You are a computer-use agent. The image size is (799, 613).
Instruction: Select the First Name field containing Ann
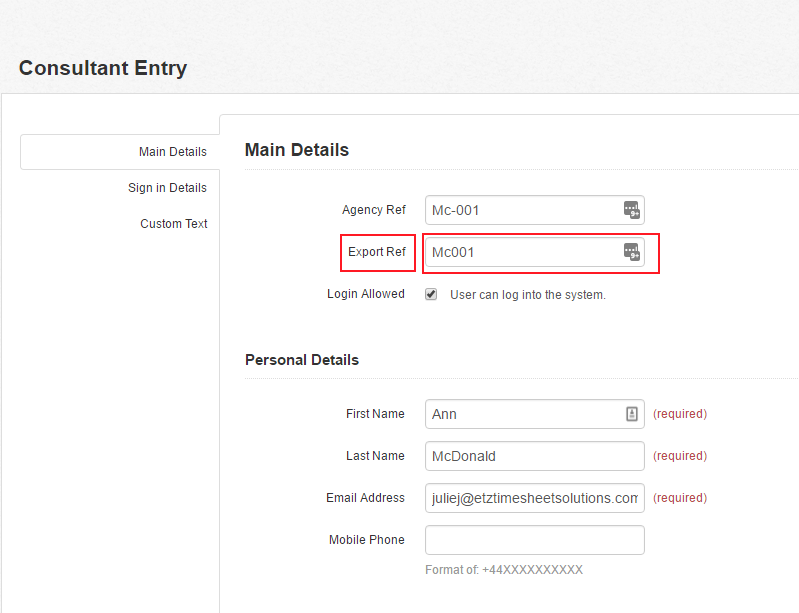535,414
